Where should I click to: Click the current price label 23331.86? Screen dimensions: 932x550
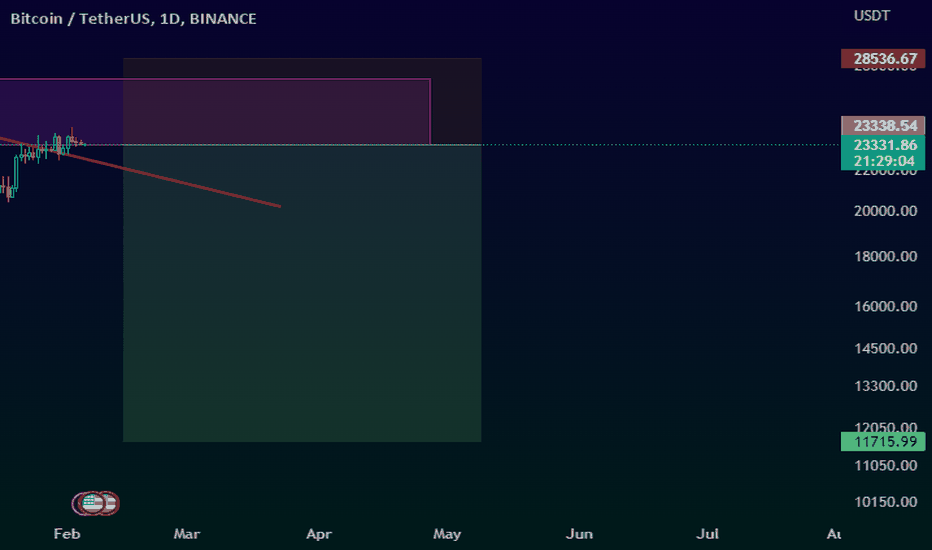(x=885, y=145)
